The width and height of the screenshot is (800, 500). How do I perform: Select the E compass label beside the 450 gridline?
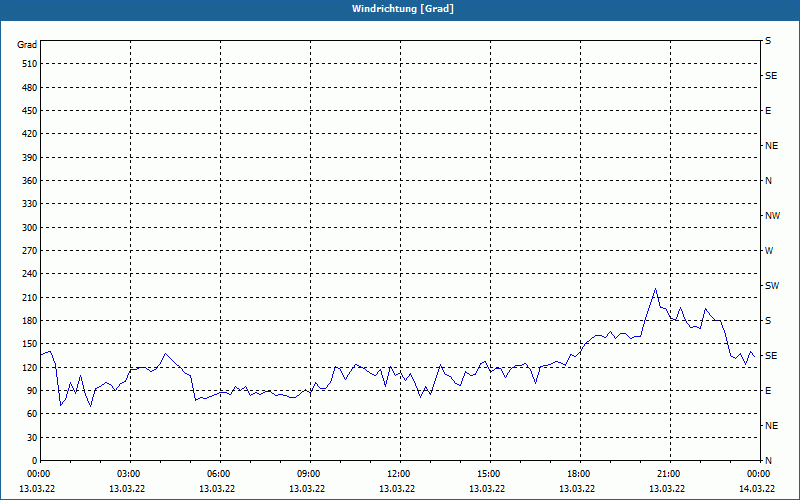(768, 111)
